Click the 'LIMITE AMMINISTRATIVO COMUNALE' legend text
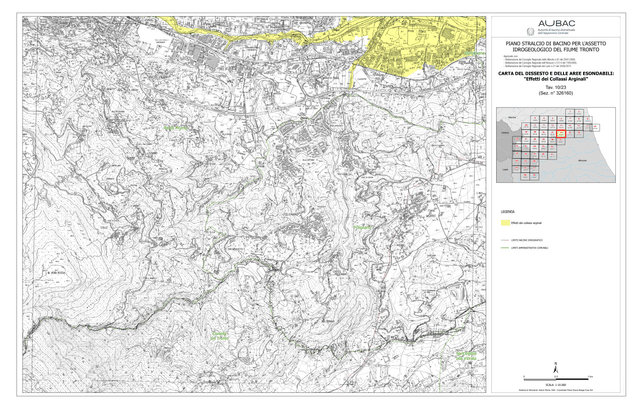Viewport: 640px width, 409px height. point(529,248)
